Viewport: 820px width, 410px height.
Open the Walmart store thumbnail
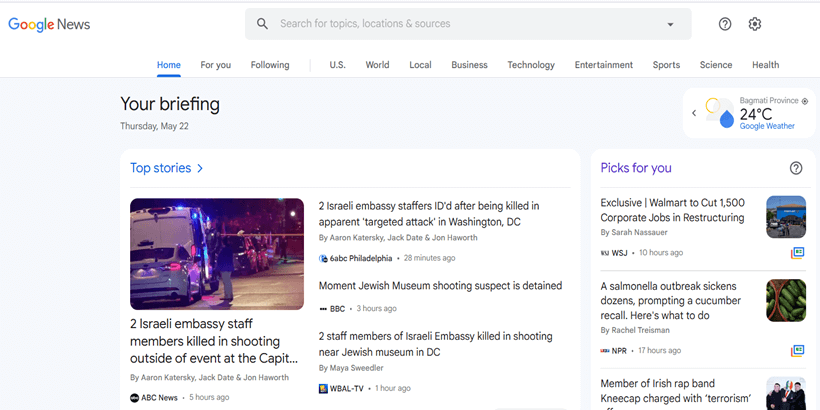click(x=786, y=217)
